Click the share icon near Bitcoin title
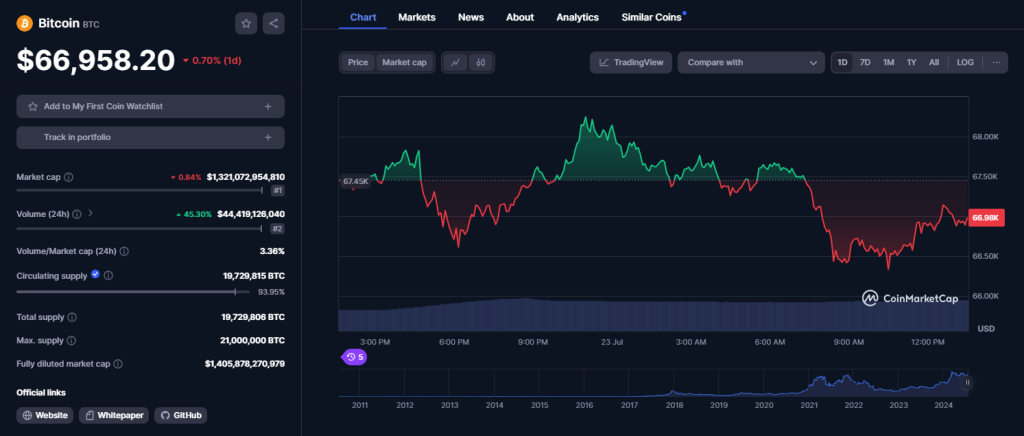 pyautogui.click(x=273, y=23)
